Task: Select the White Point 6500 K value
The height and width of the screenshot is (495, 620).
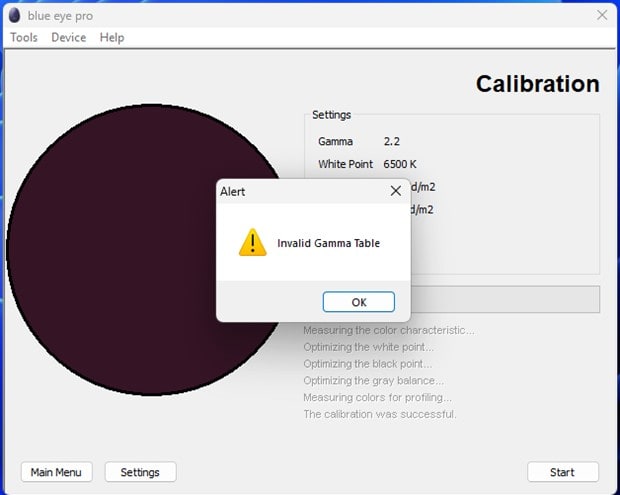Action: pos(400,164)
